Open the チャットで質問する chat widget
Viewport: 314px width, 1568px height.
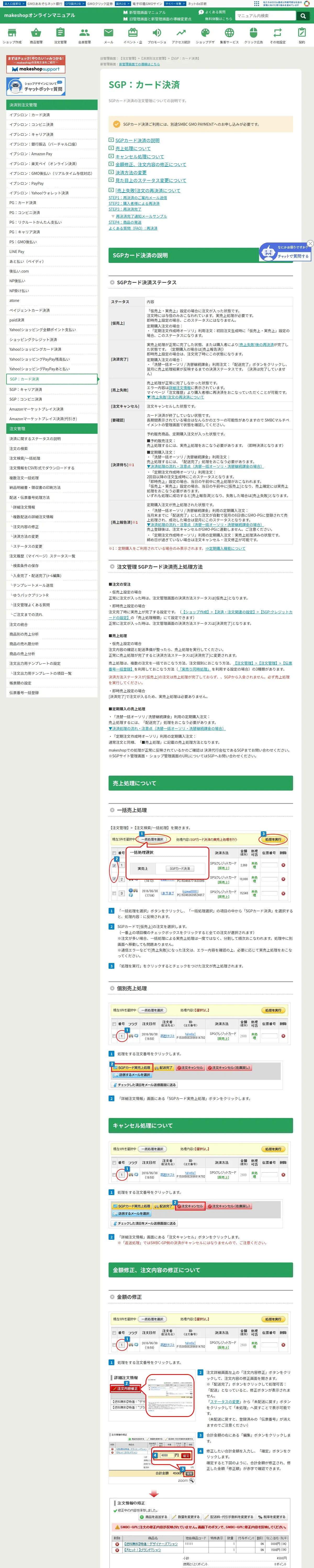click(285, 252)
